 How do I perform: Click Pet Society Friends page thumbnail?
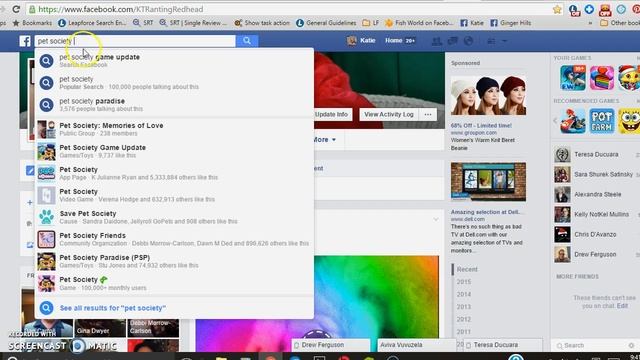coord(47,239)
